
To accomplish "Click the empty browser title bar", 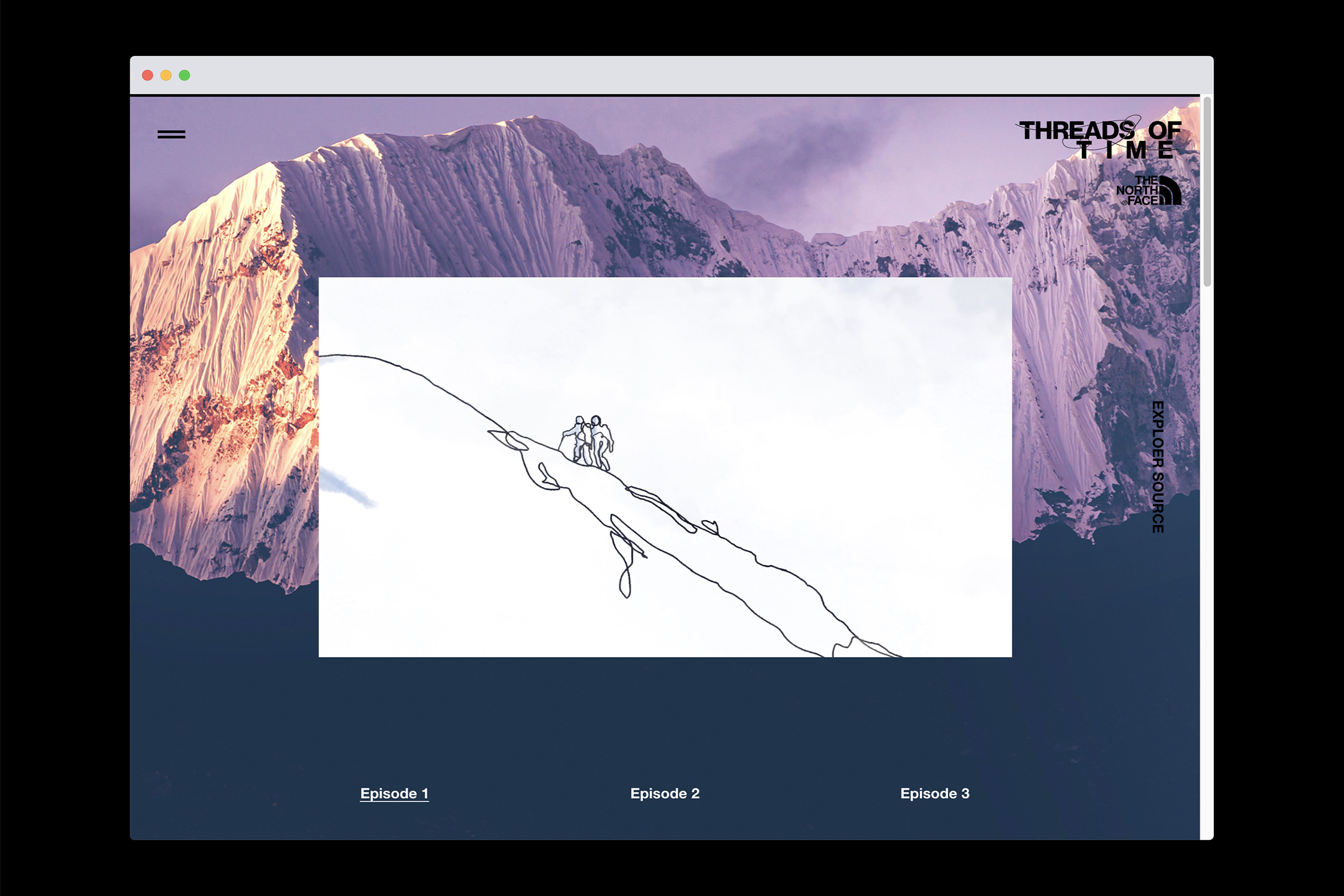I will 657,75.
